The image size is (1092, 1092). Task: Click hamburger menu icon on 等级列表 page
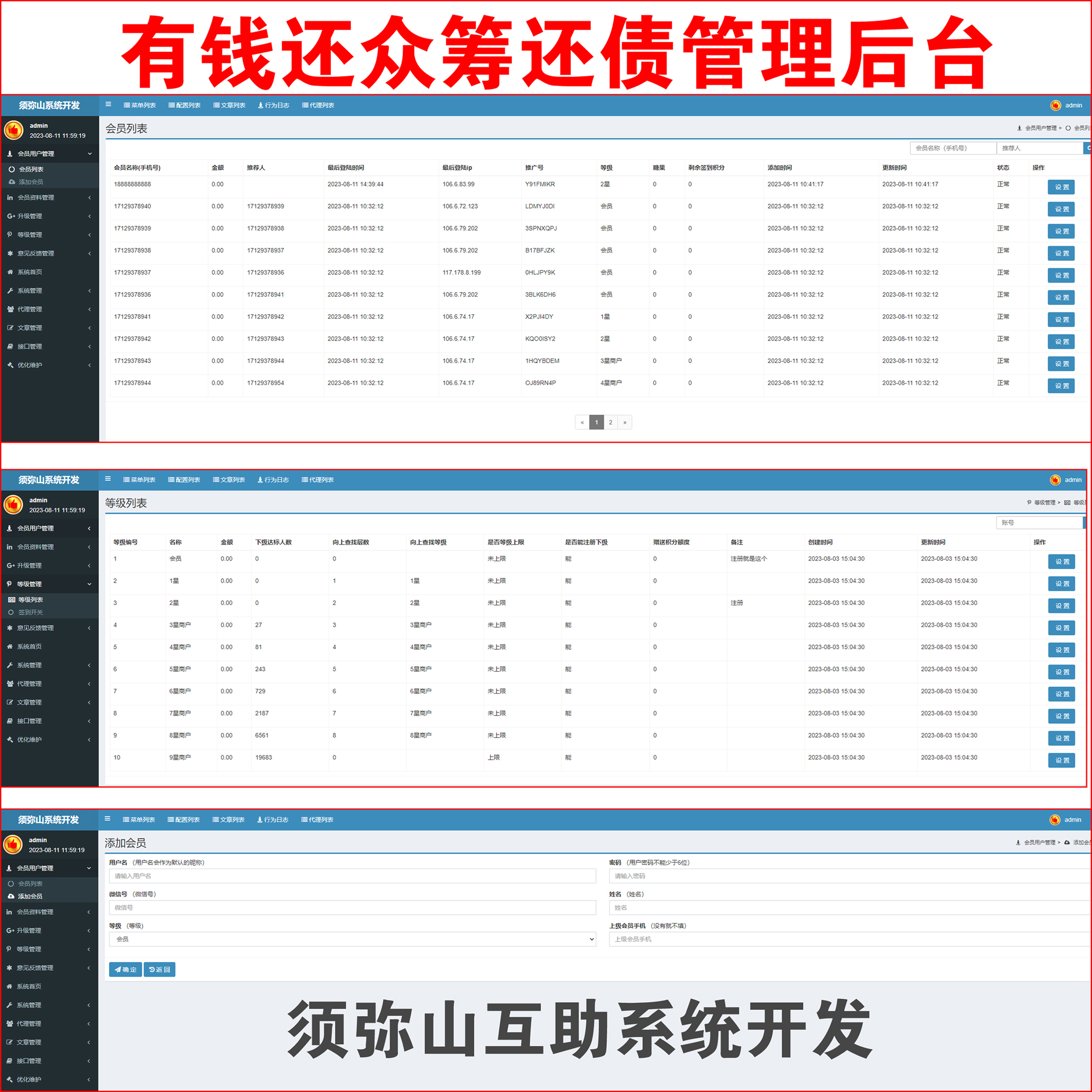click(107, 479)
